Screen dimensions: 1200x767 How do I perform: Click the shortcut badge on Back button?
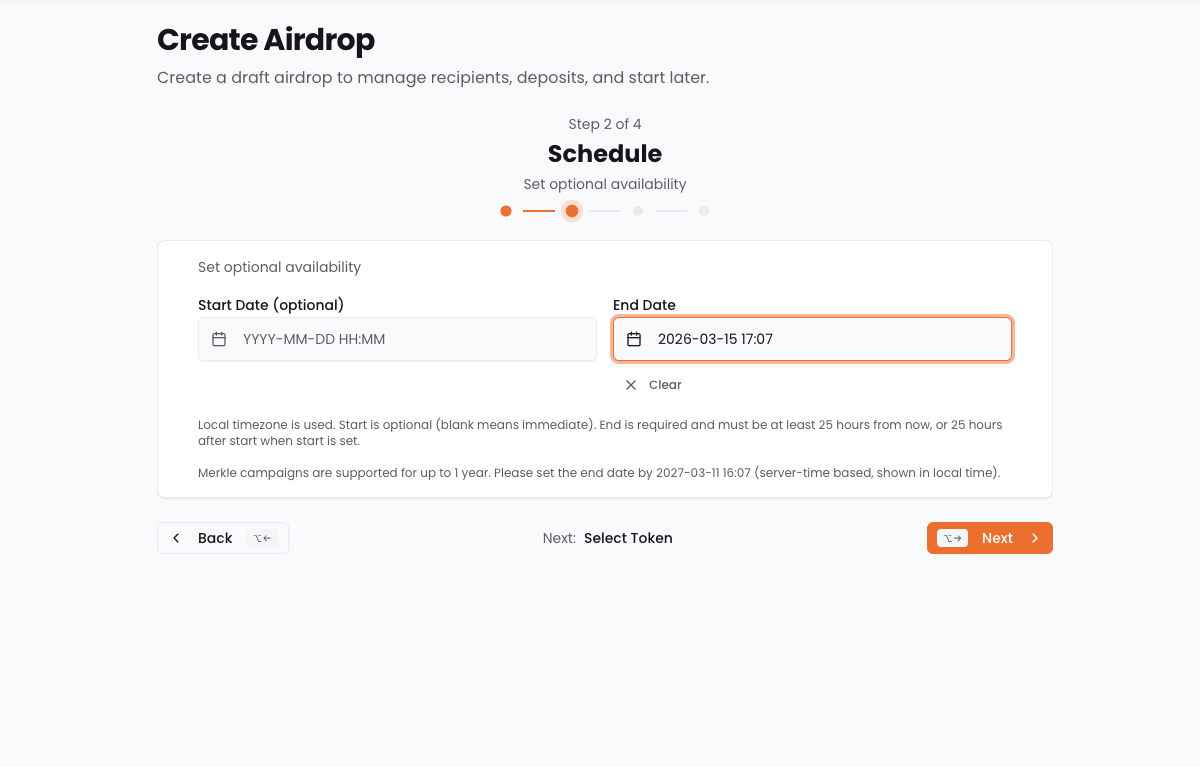[x=262, y=538]
